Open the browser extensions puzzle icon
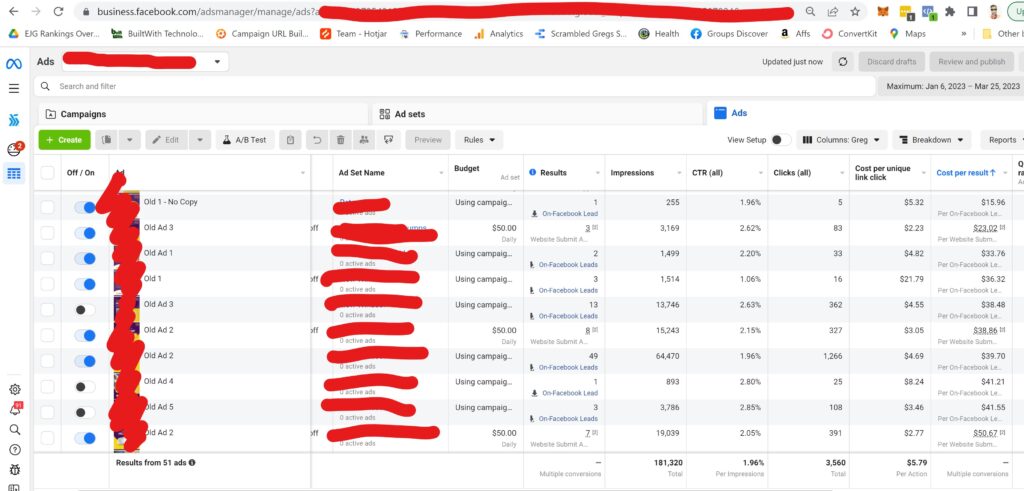The height and width of the screenshot is (491, 1024). click(950, 12)
